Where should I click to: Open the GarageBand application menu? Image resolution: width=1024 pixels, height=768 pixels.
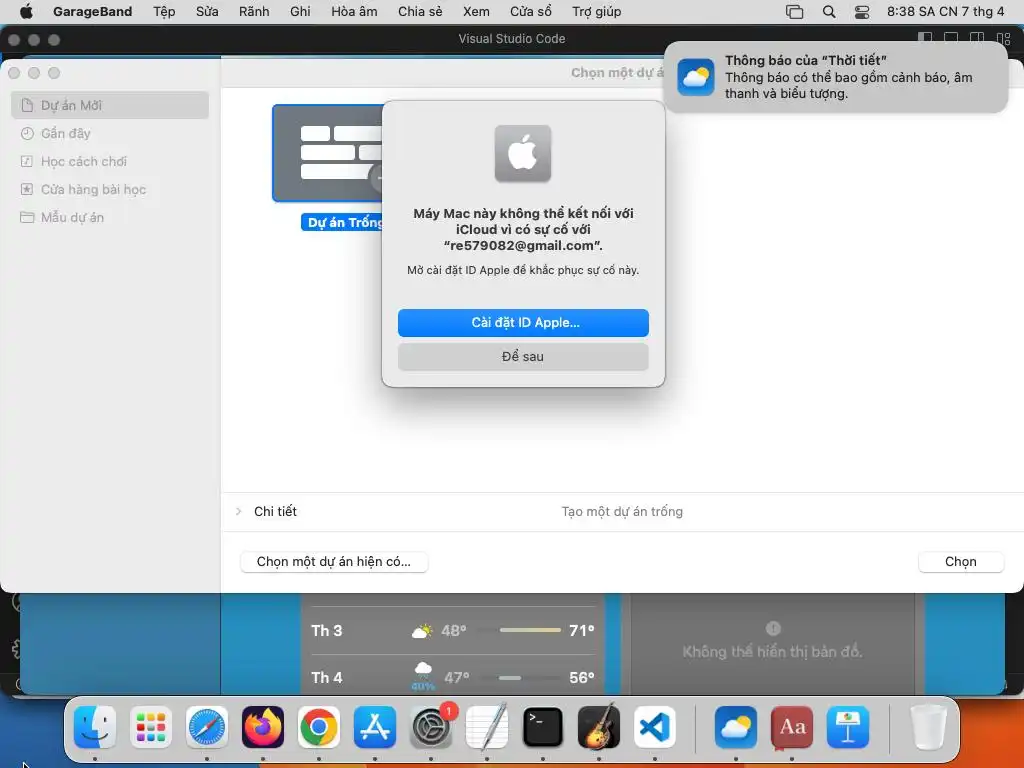pyautogui.click(x=92, y=11)
